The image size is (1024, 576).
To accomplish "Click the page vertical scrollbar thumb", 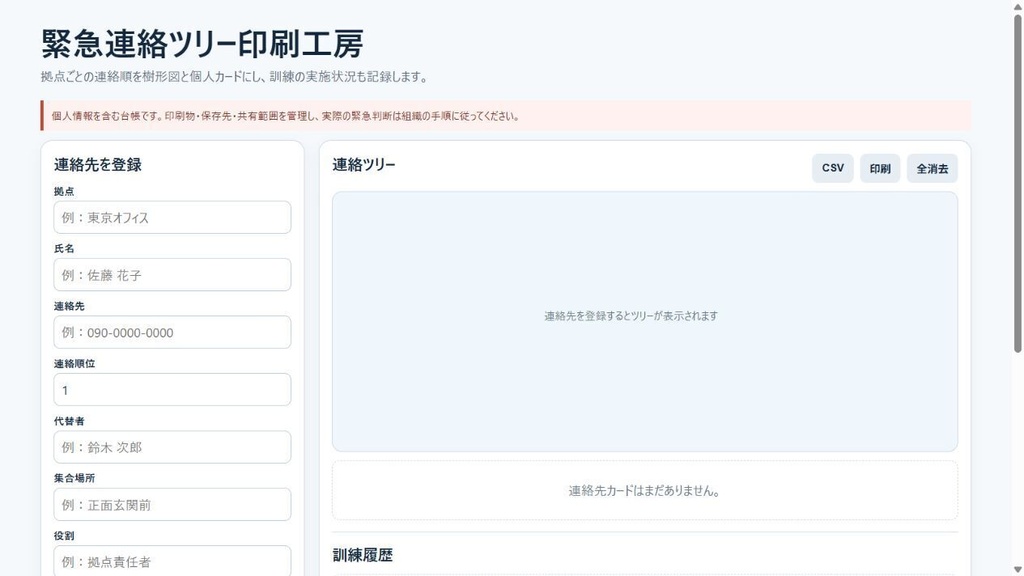I will [1017, 183].
